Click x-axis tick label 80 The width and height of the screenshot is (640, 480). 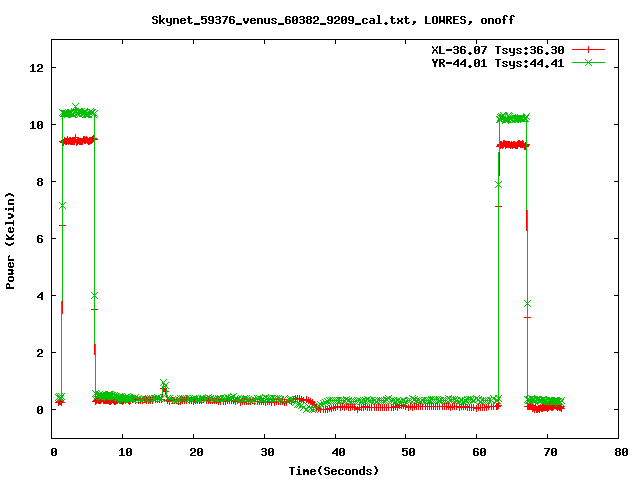[x=621, y=452]
